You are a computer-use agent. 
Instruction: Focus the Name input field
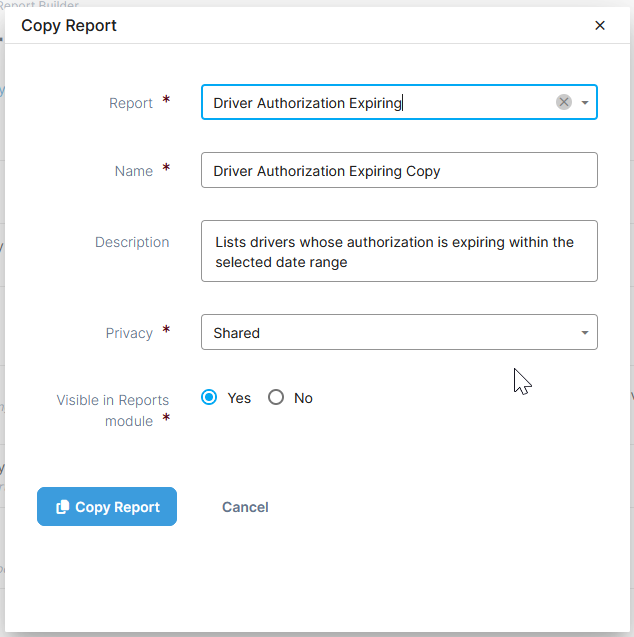[x=398, y=171]
